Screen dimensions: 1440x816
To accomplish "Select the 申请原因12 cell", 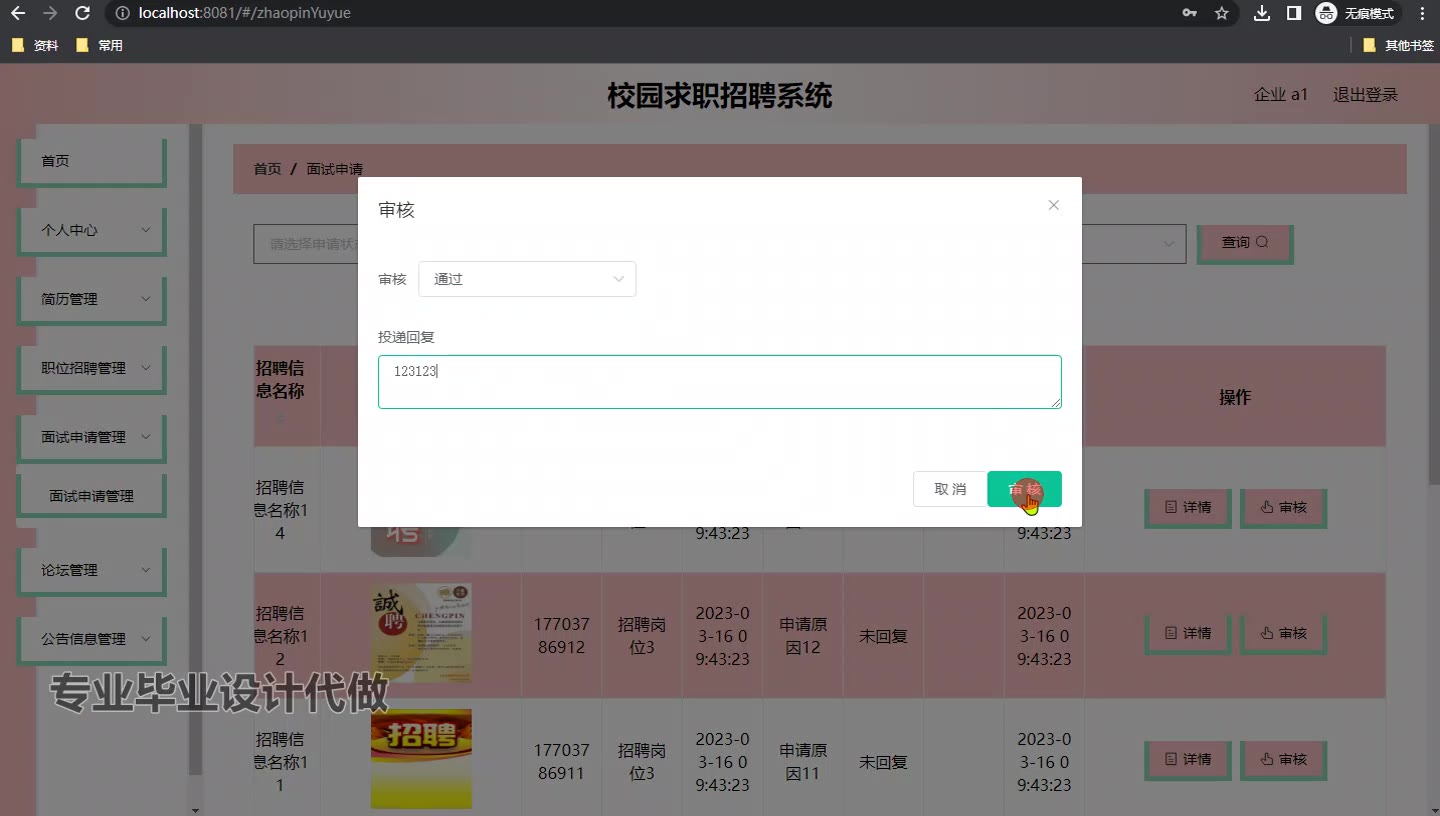I will click(x=803, y=636).
